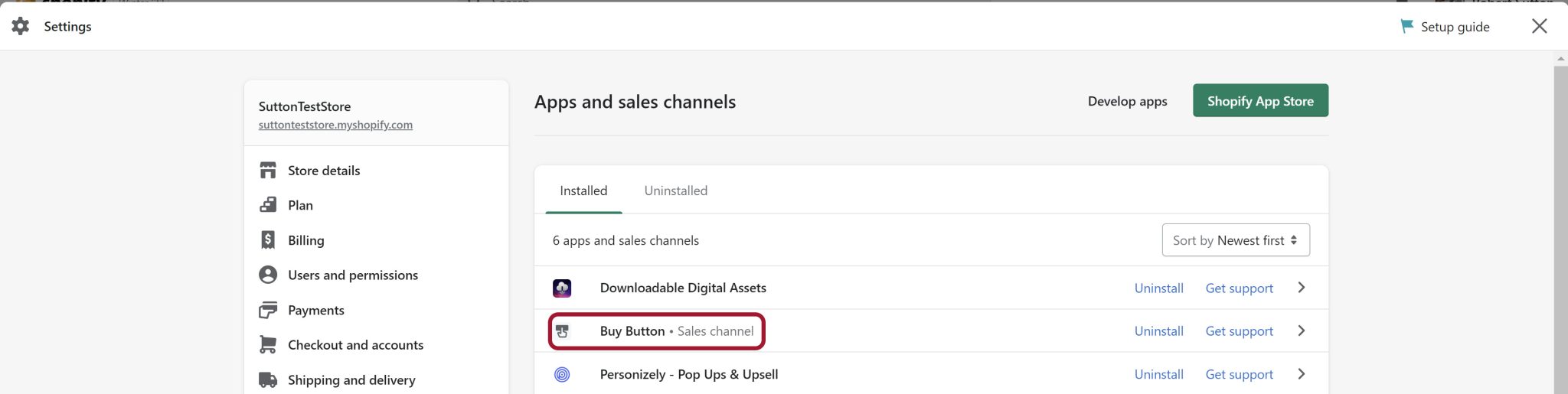Click the Checkout and accounts cart icon
Viewport: 1568px width, 394px height.
(x=268, y=345)
